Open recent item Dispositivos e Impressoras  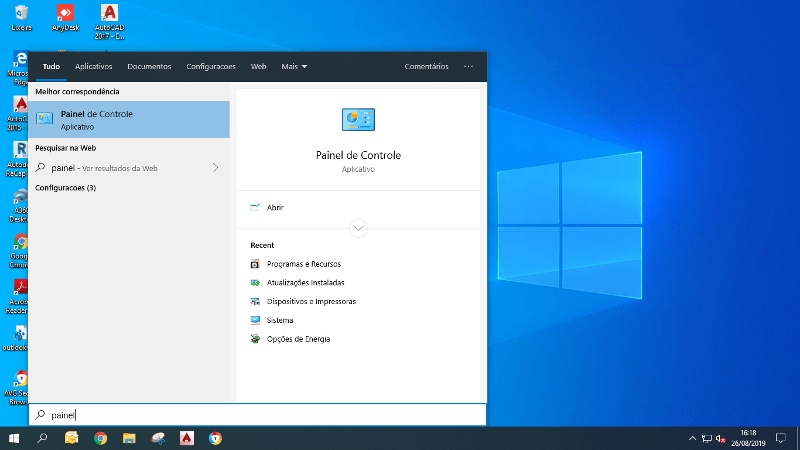[x=303, y=302]
